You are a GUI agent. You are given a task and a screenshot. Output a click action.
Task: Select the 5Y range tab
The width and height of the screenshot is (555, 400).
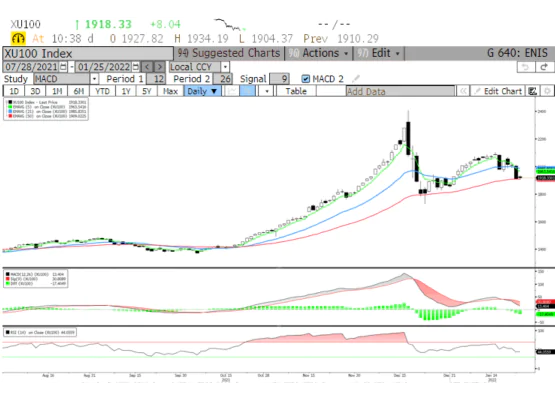pos(147,91)
